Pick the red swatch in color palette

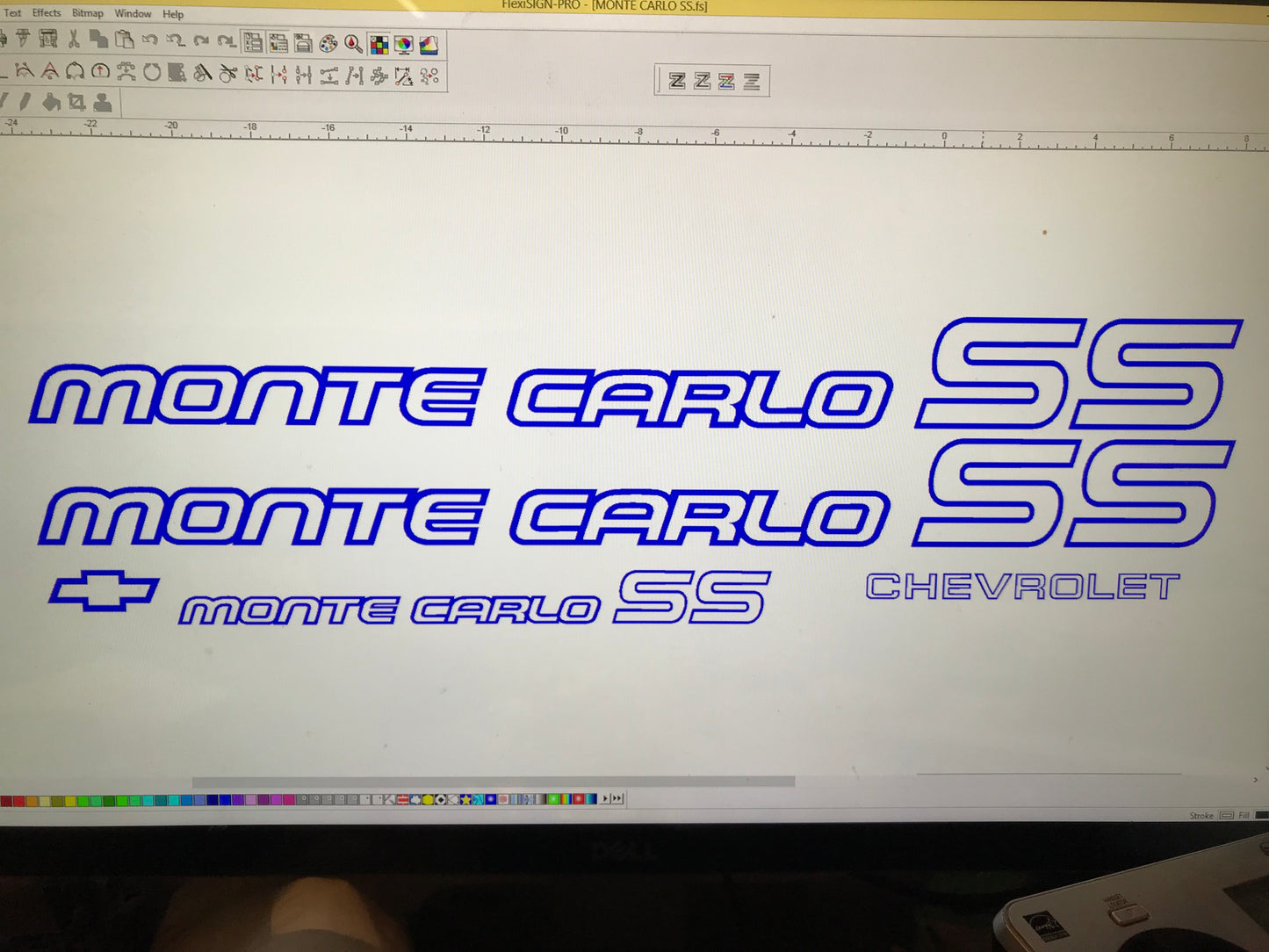coord(7,800)
